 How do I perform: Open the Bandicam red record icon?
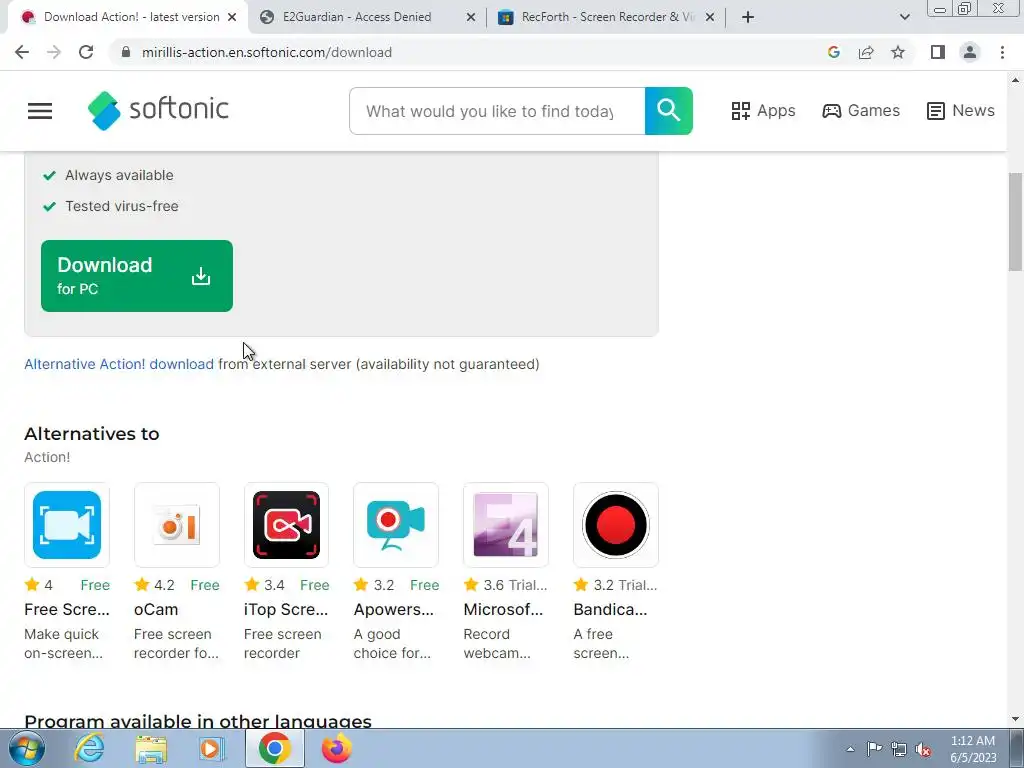tap(615, 525)
